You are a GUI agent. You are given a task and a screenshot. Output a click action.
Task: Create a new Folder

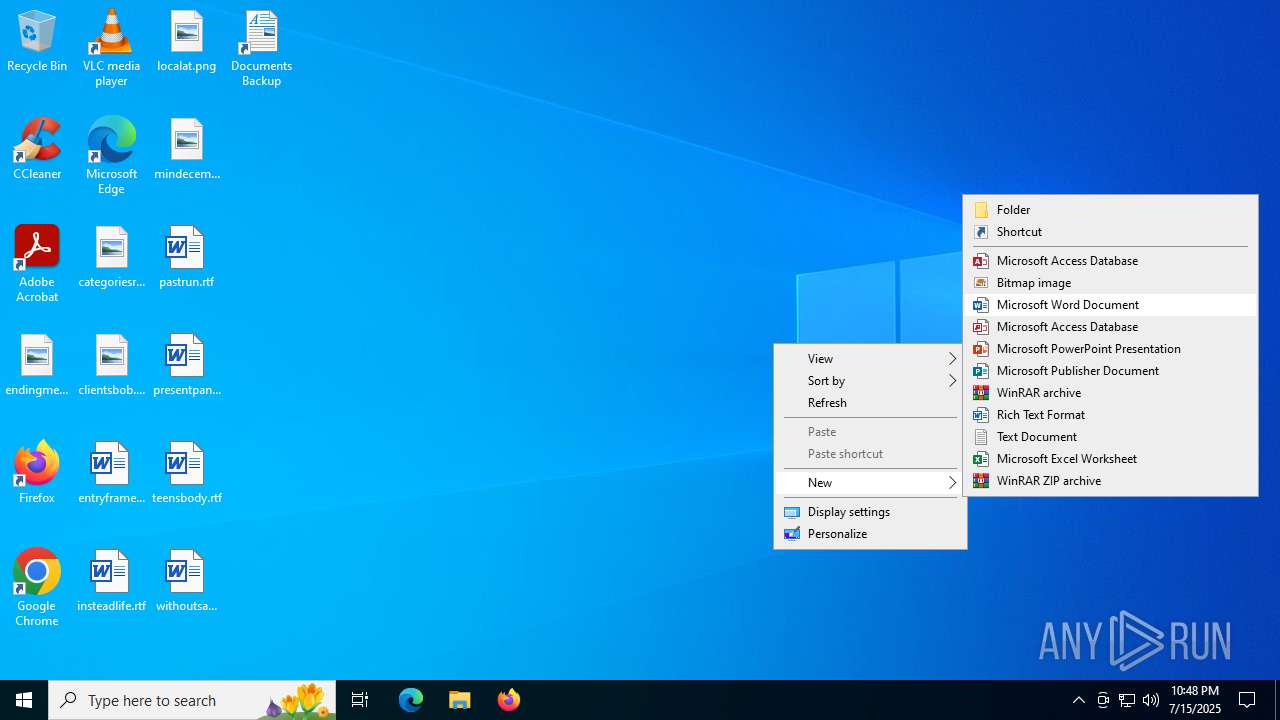1110,210
